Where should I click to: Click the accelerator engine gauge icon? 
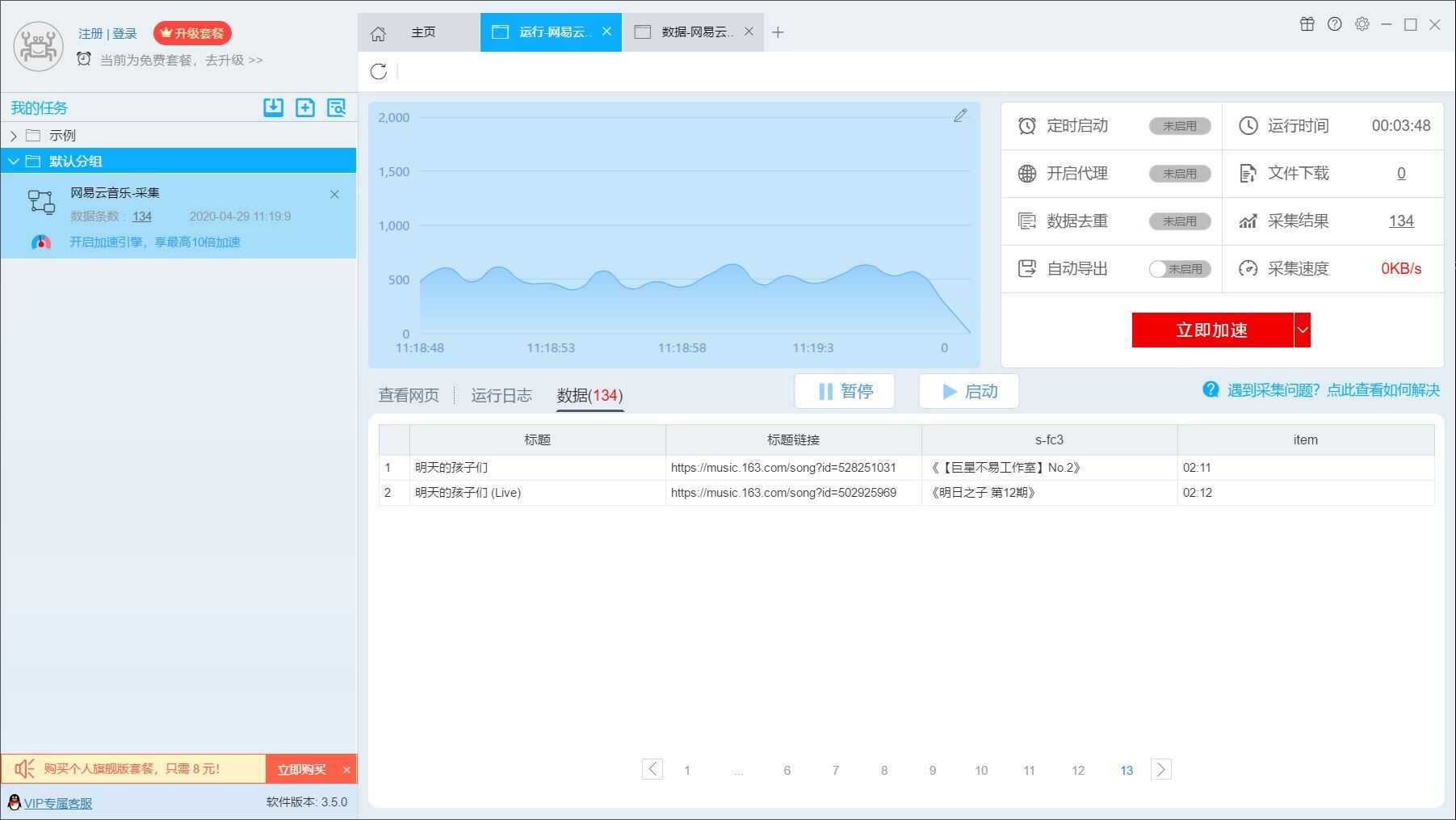(x=41, y=242)
